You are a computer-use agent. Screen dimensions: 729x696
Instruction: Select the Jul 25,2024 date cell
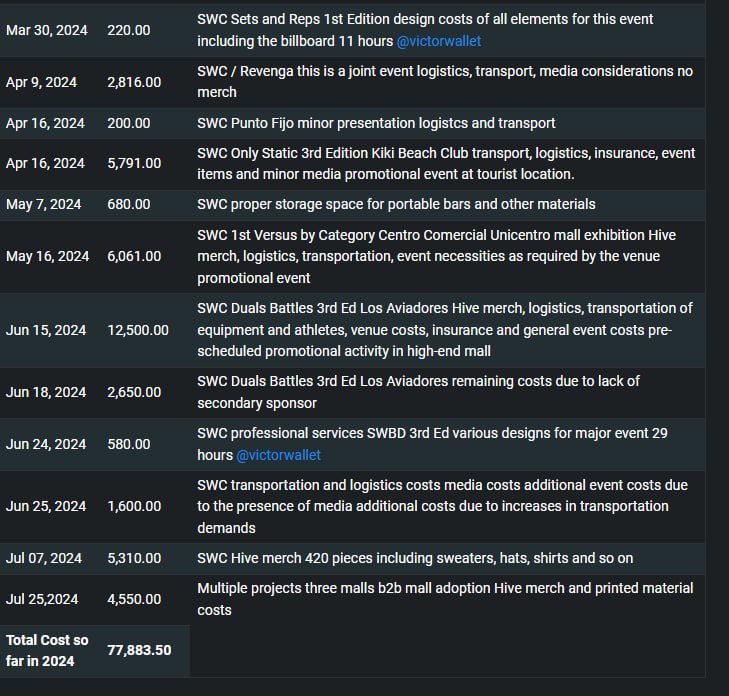coord(42,599)
